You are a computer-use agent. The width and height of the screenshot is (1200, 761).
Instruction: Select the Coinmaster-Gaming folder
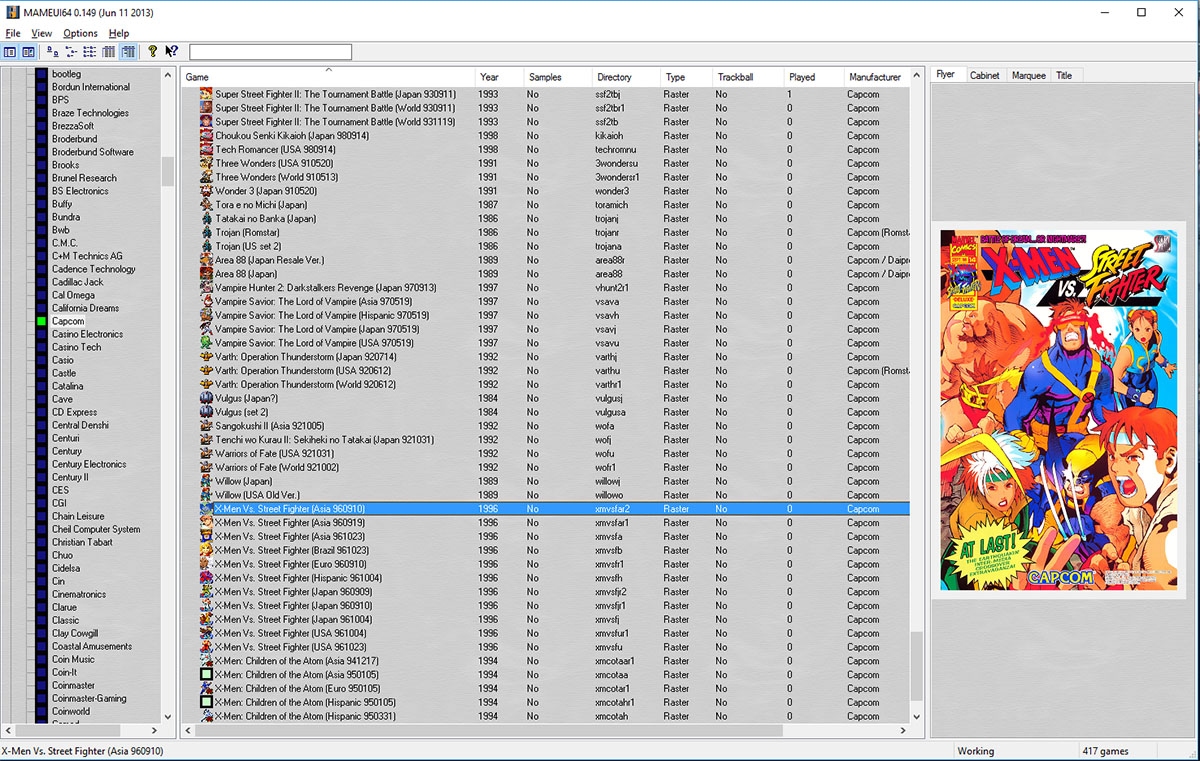coord(89,698)
